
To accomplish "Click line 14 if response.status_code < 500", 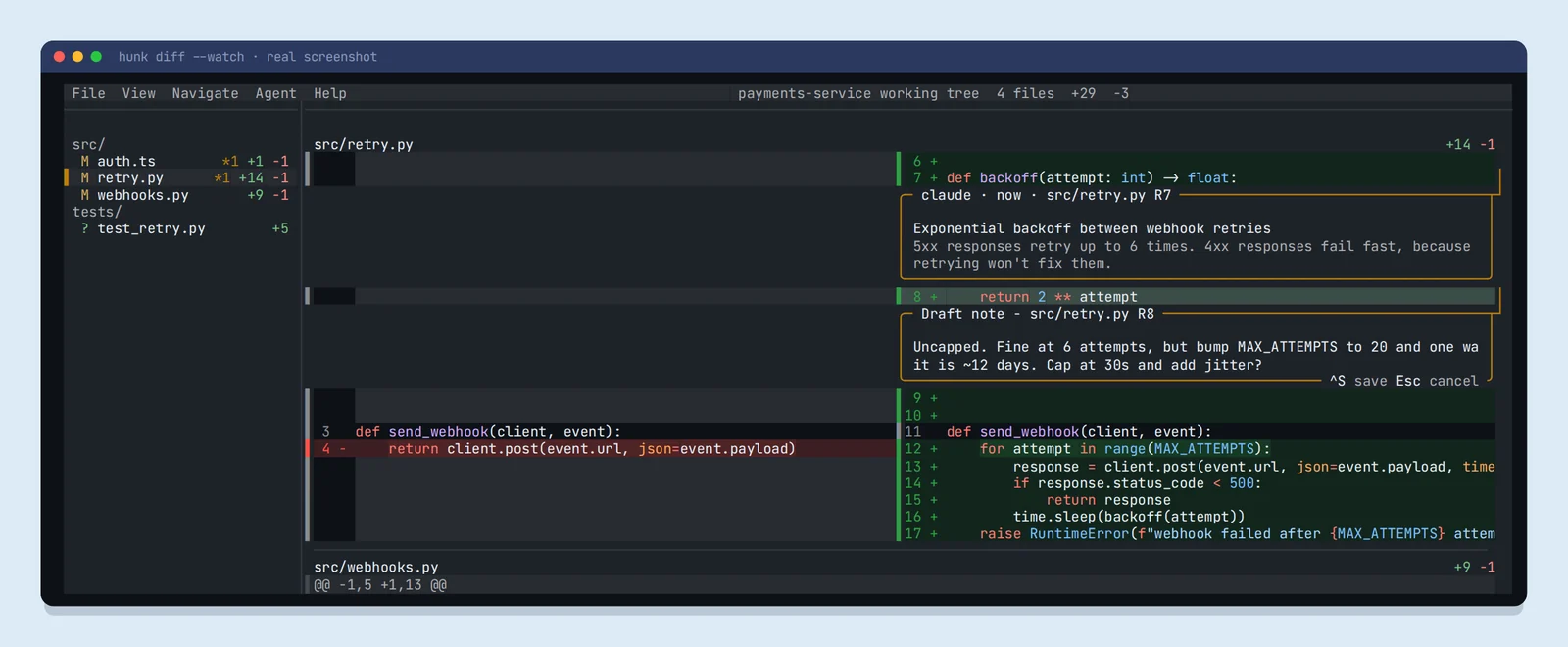I will click(x=1198, y=483).
